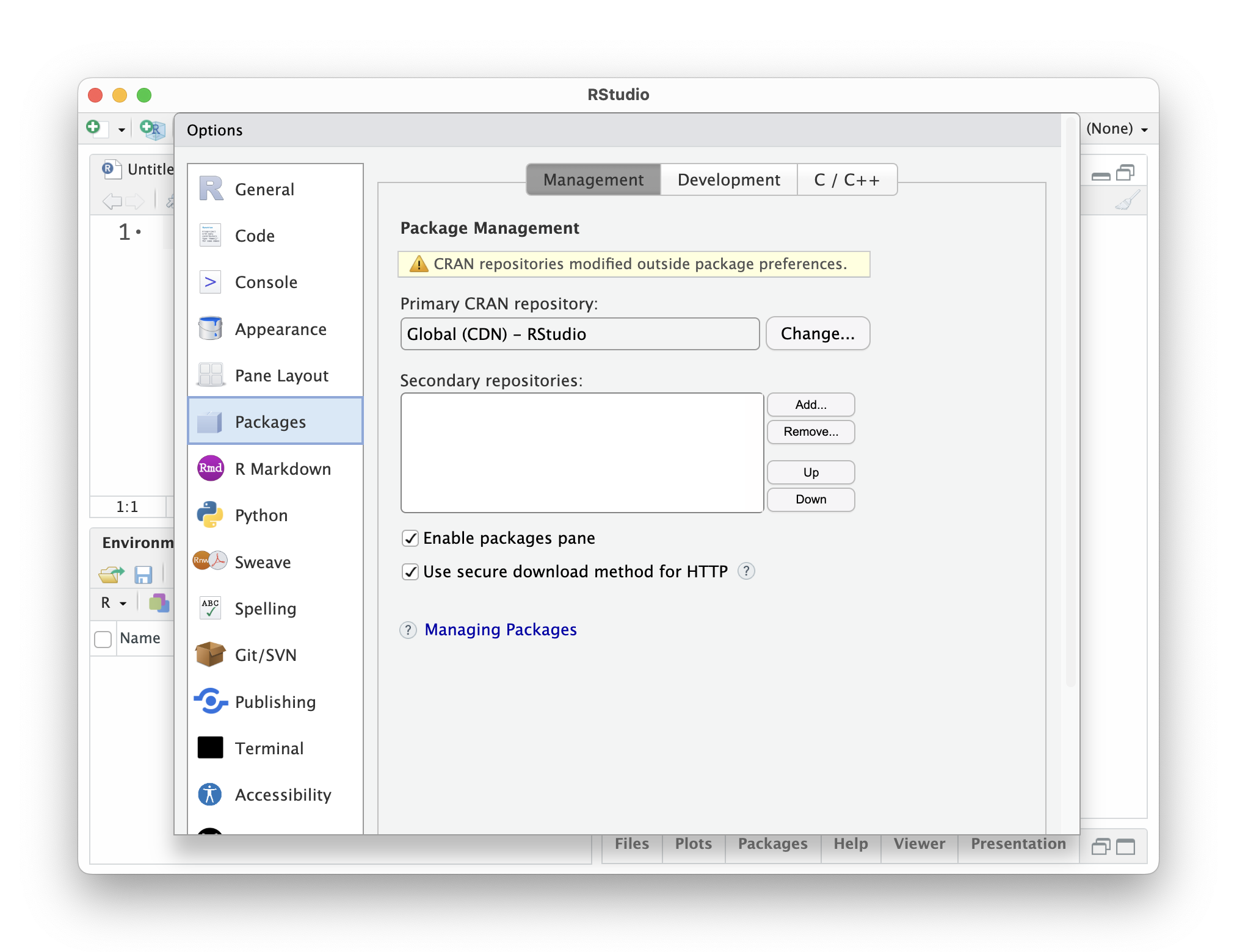Select the Accessibility options icon
Image resolution: width=1237 pixels, height=952 pixels.
[x=211, y=795]
